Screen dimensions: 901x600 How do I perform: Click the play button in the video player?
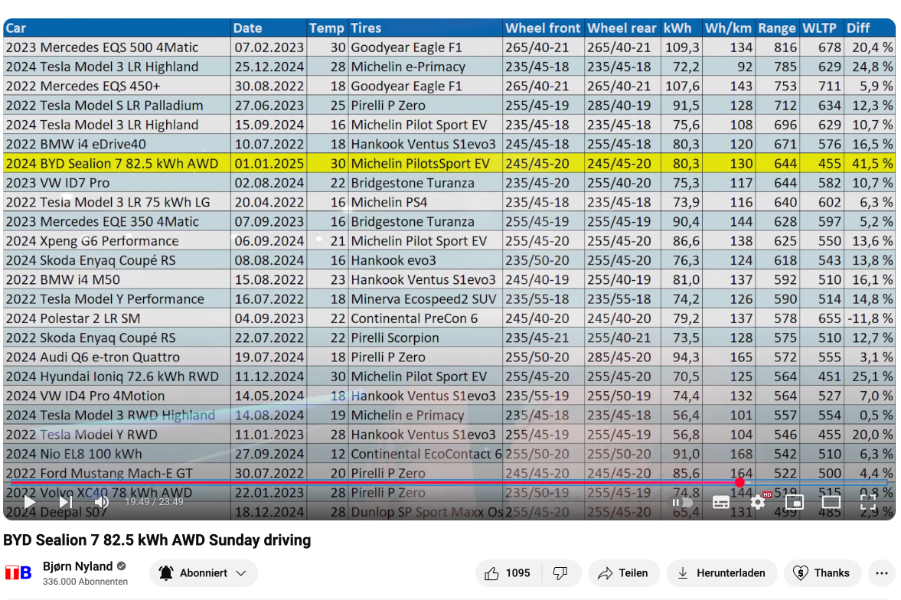pyautogui.click(x=30, y=502)
